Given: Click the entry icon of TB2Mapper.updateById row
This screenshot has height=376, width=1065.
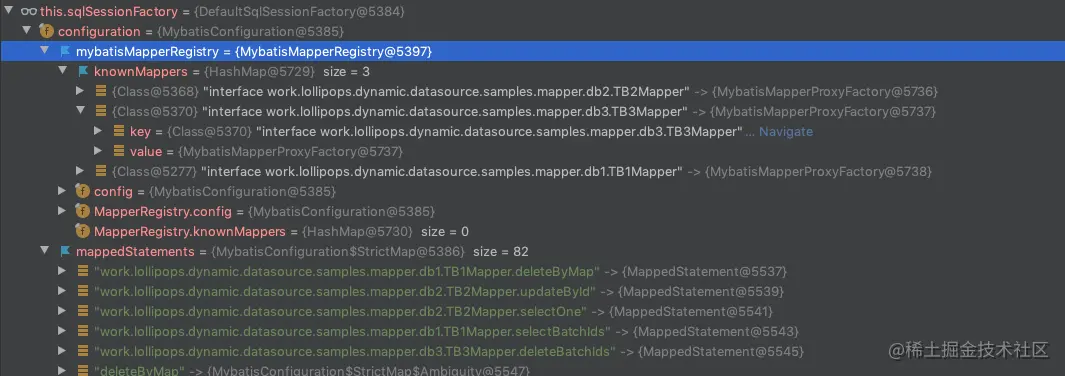Looking at the screenshot, I should 83,292.
